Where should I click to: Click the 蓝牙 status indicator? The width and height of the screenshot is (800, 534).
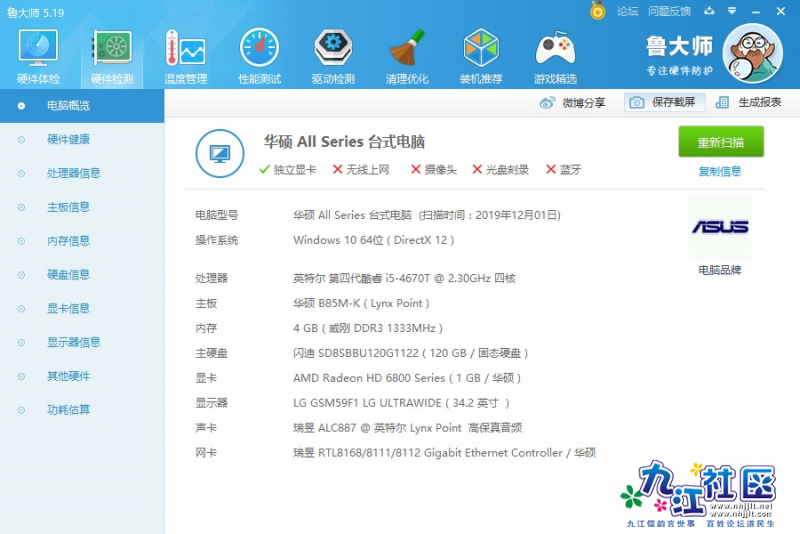(x=563, y=169)
